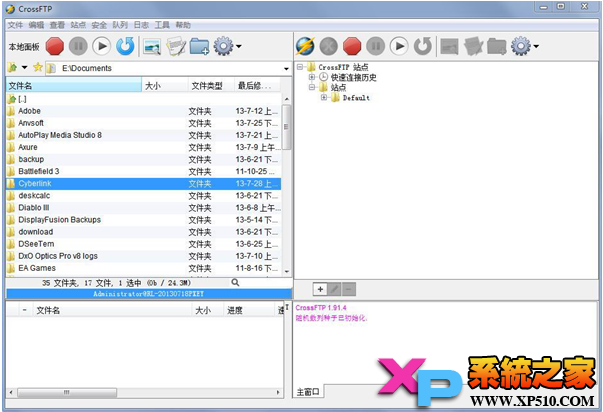Select the DisplayFusion Backups folder row
The height and width of the screenshot is (412, 603).
click(x=143, y=220)
